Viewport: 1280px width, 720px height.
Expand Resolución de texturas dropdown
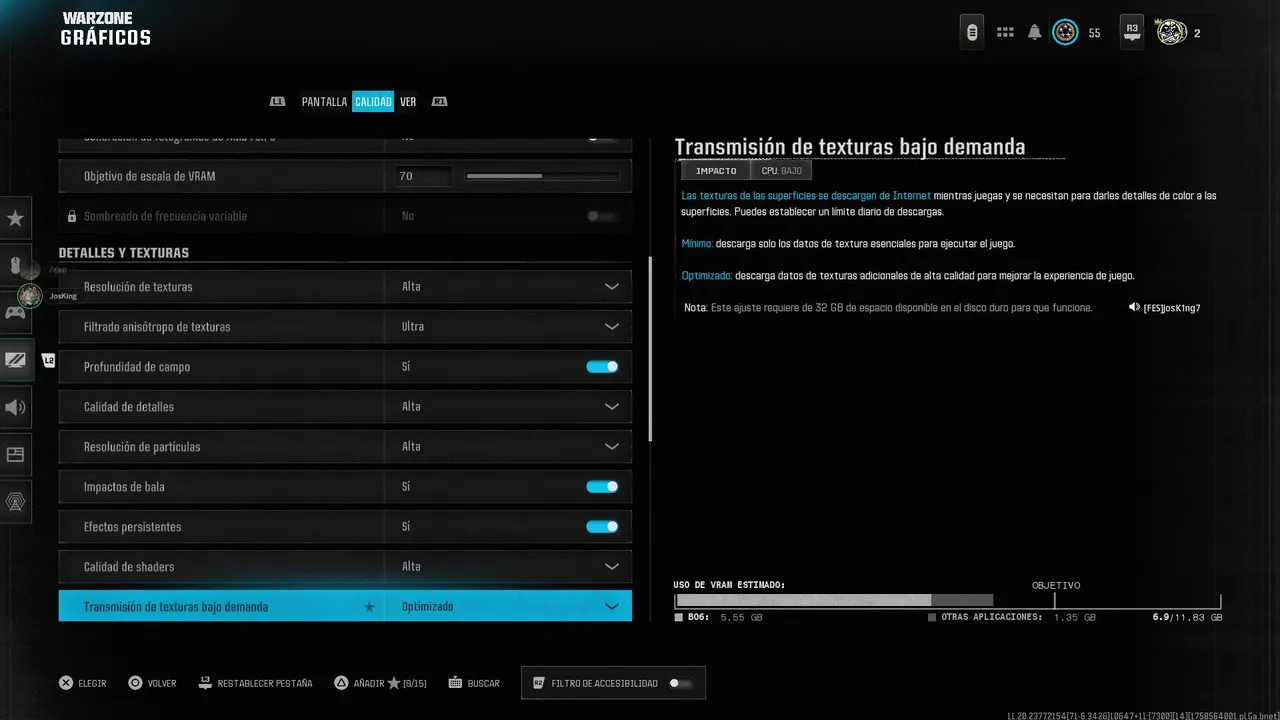[x=612, y=287]
